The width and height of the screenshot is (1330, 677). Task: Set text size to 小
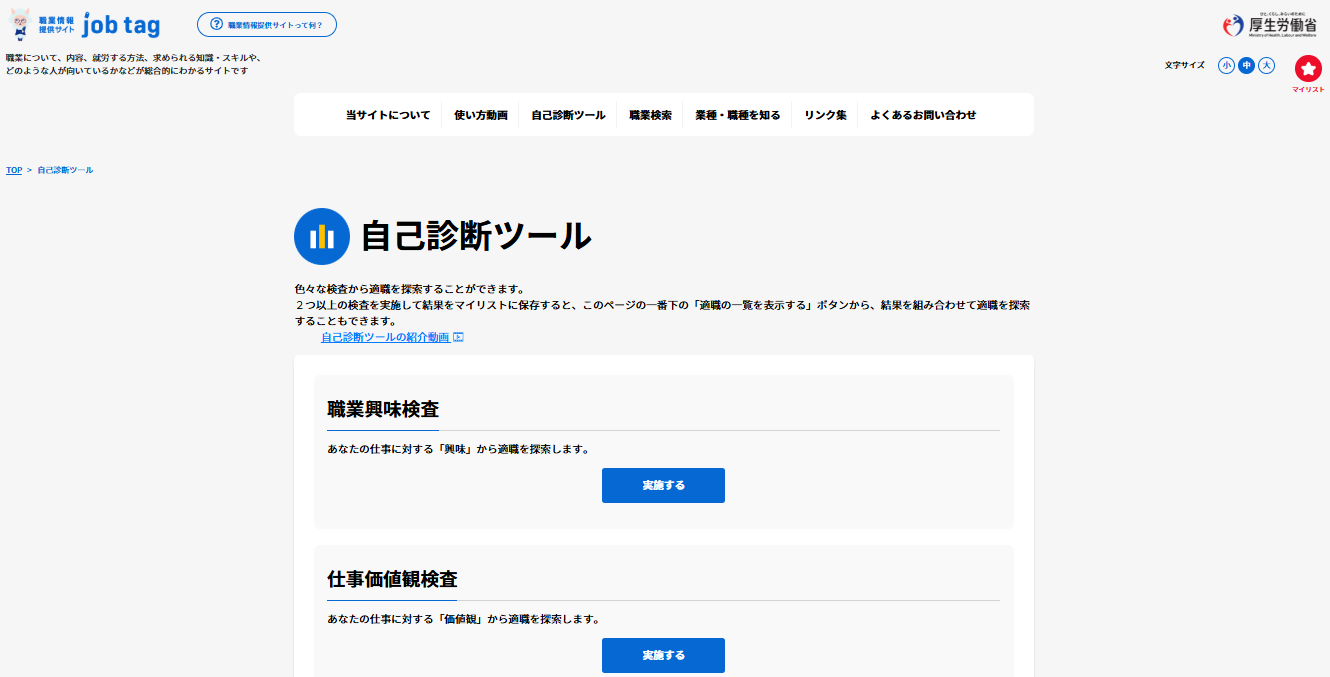pos(1226,65)
